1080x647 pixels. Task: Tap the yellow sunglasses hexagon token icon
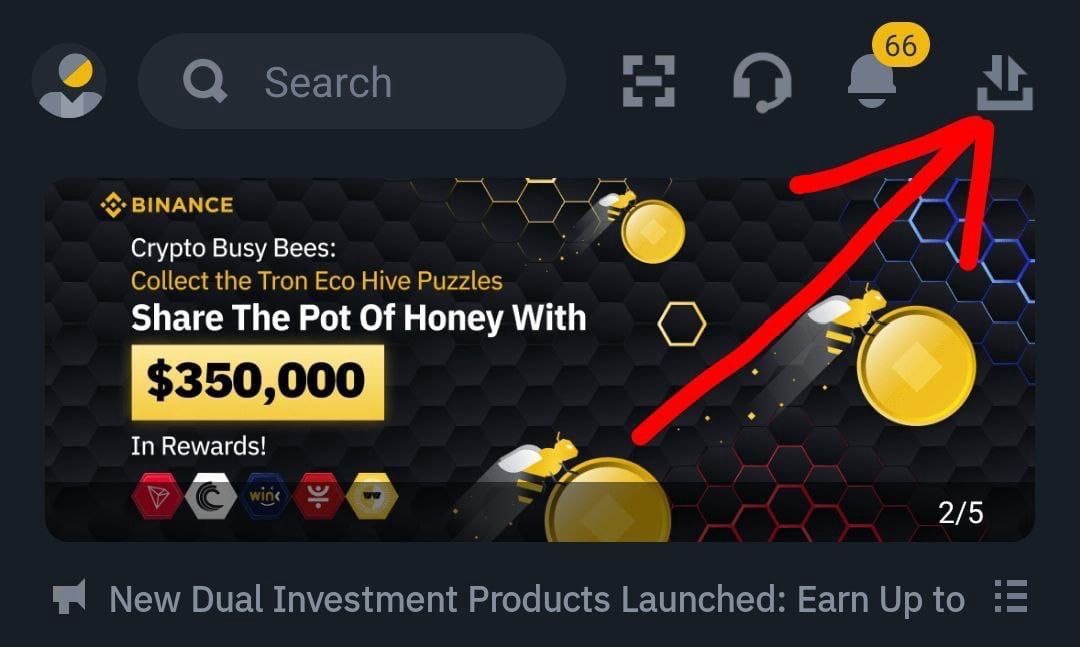pos(372,495)
